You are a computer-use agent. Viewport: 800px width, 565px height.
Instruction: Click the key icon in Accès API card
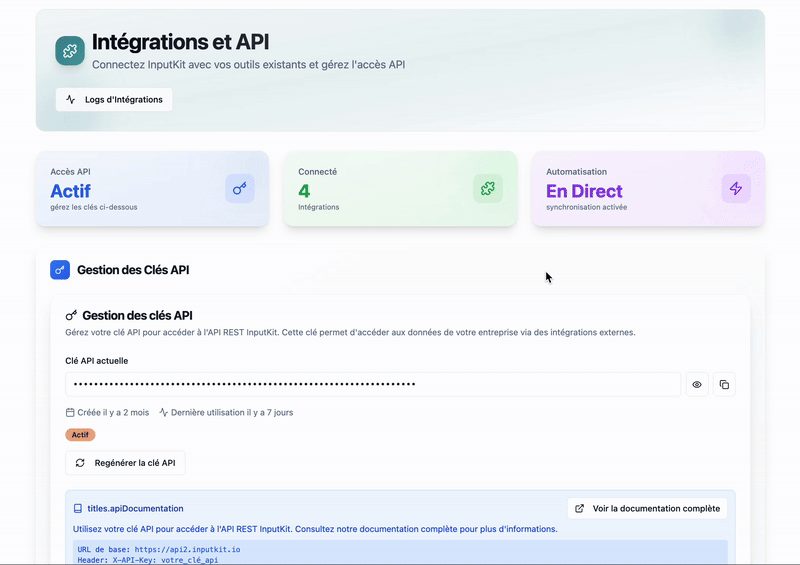(x=240, y=189)
